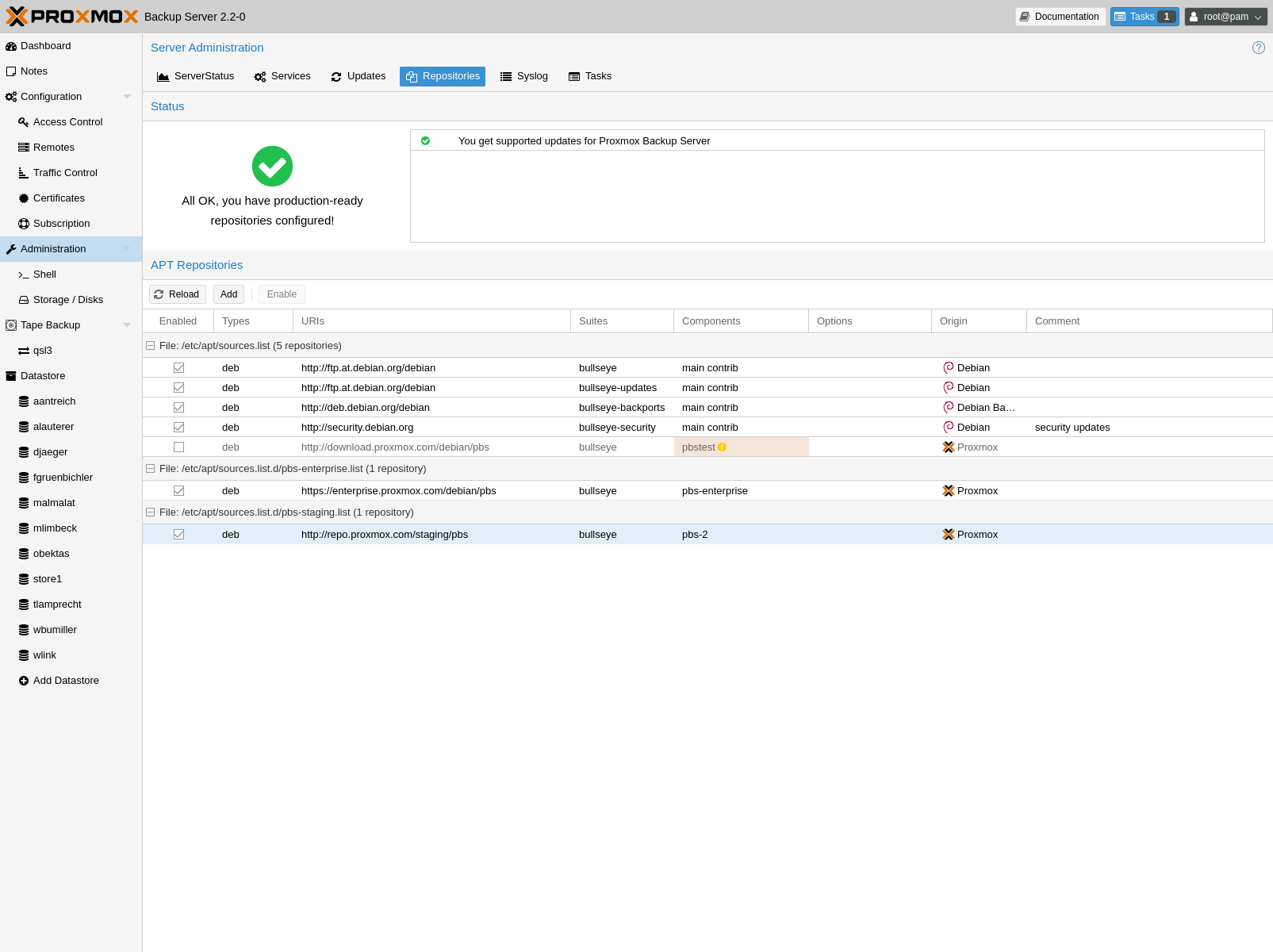Toggle the pbs-enterprise repository checkbox
The height and width of the screenshot is (952, 1273).
click(x=178, y=491)
